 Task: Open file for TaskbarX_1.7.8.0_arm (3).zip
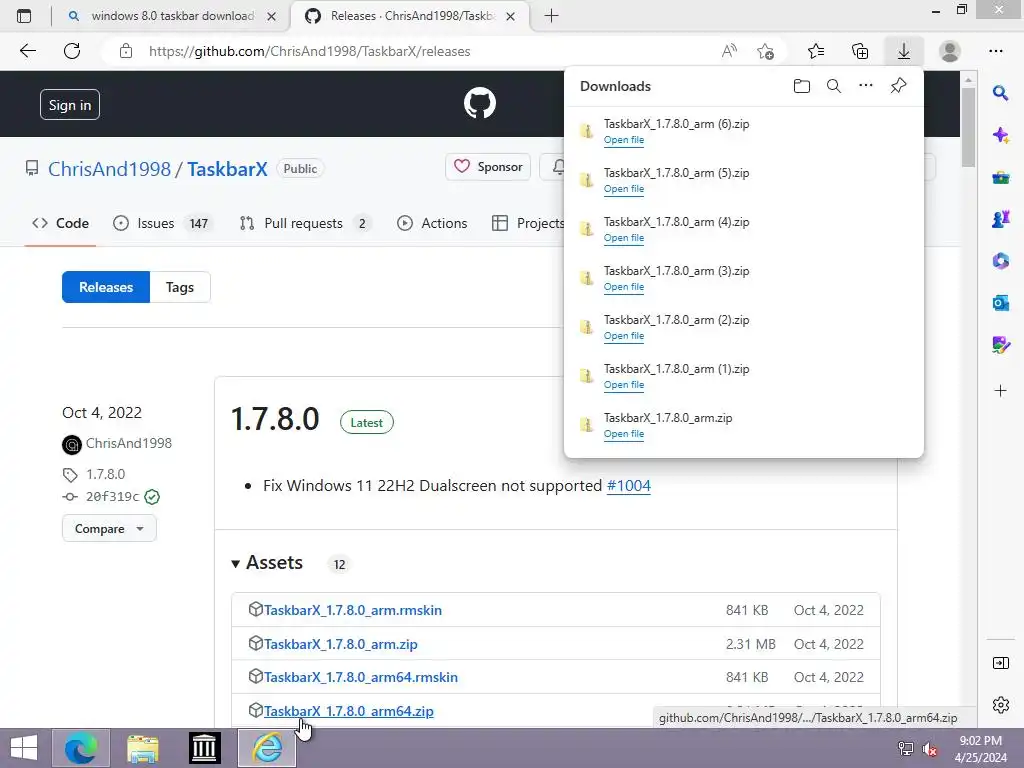click(624, 287)
